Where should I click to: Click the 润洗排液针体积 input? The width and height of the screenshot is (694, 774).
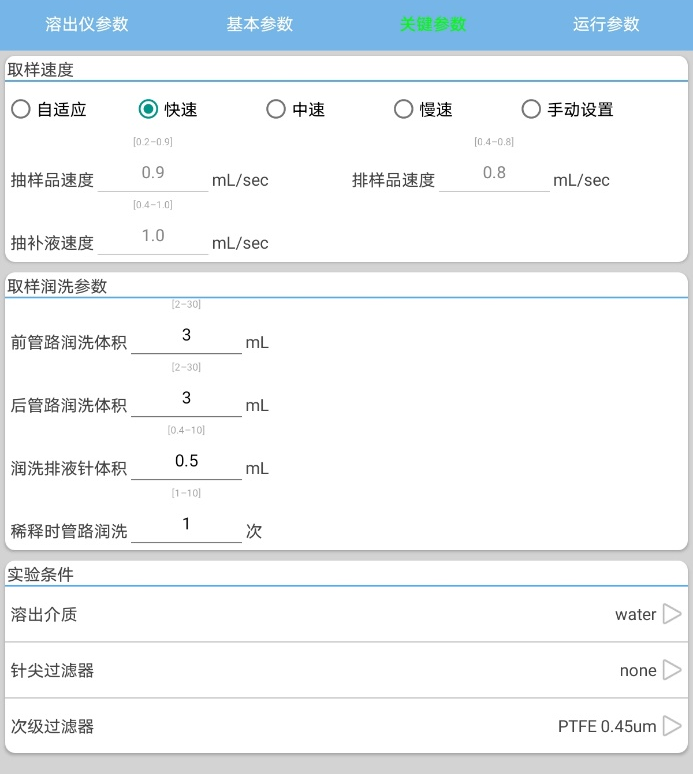click(x=186, y=462)
